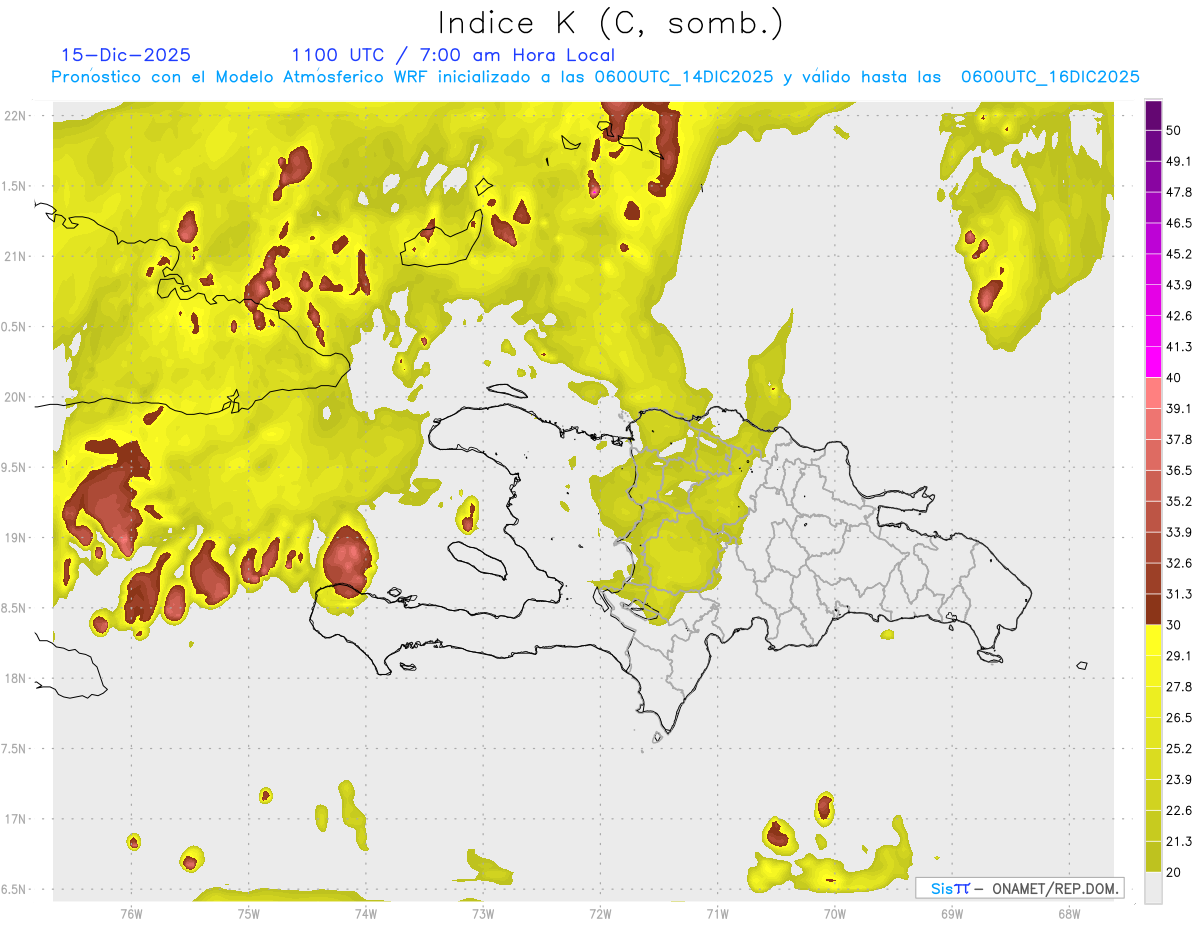Select the "37.8" legend value
This screenshot has height=927, width=1200.
click(x=1179, y=440)
